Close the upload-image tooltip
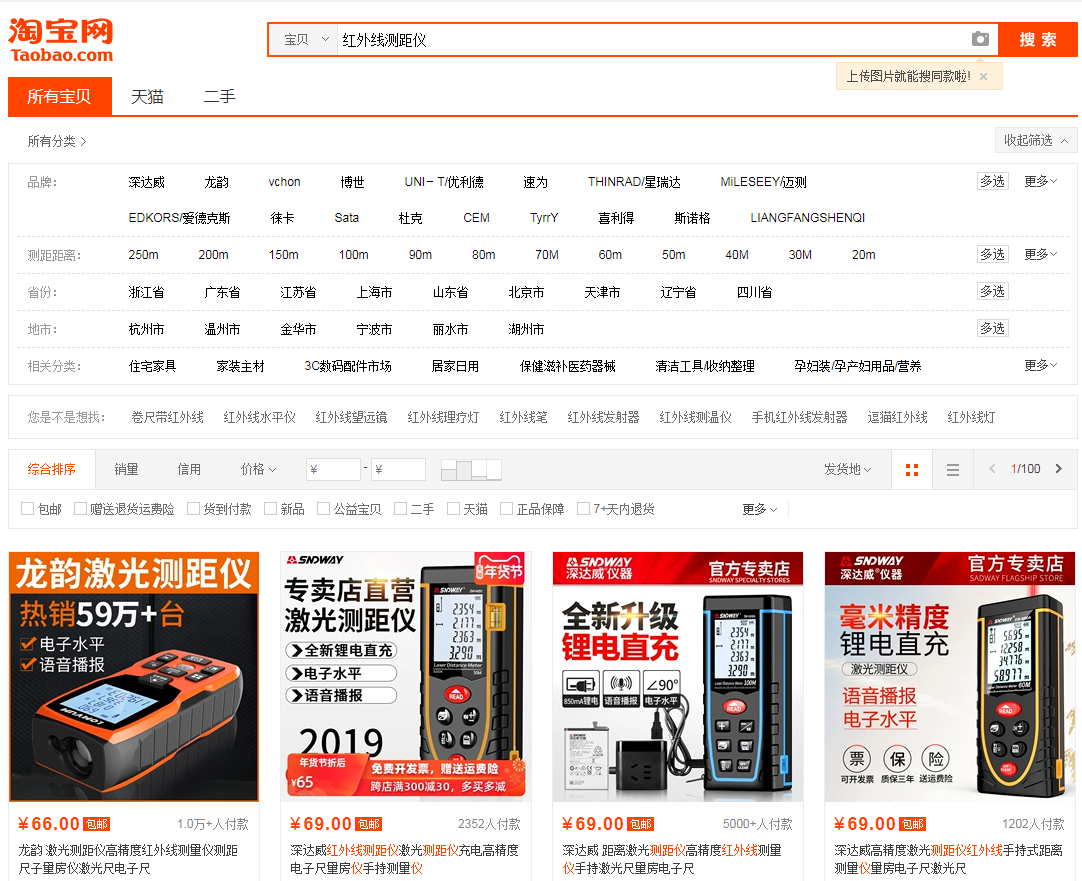The width and height of the screenshot is (1082, 881). coord(983,77)
